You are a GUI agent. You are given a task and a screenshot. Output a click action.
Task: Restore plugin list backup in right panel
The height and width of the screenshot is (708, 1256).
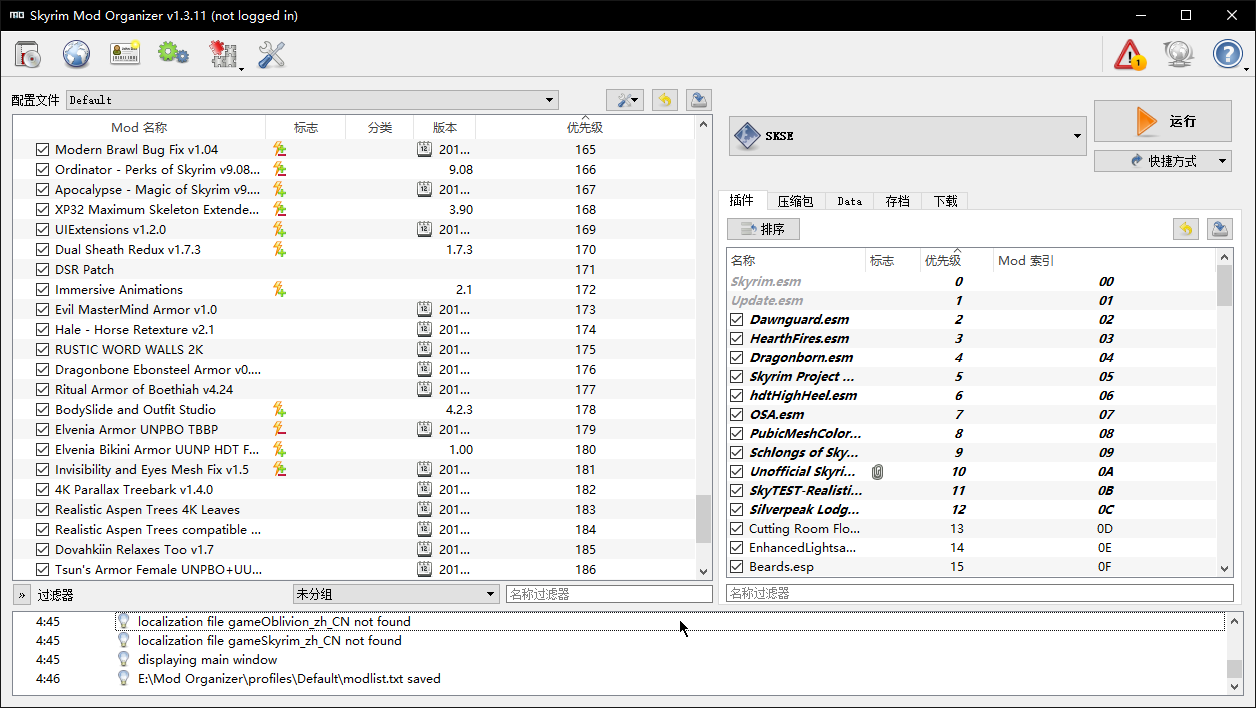[1185, 229]
